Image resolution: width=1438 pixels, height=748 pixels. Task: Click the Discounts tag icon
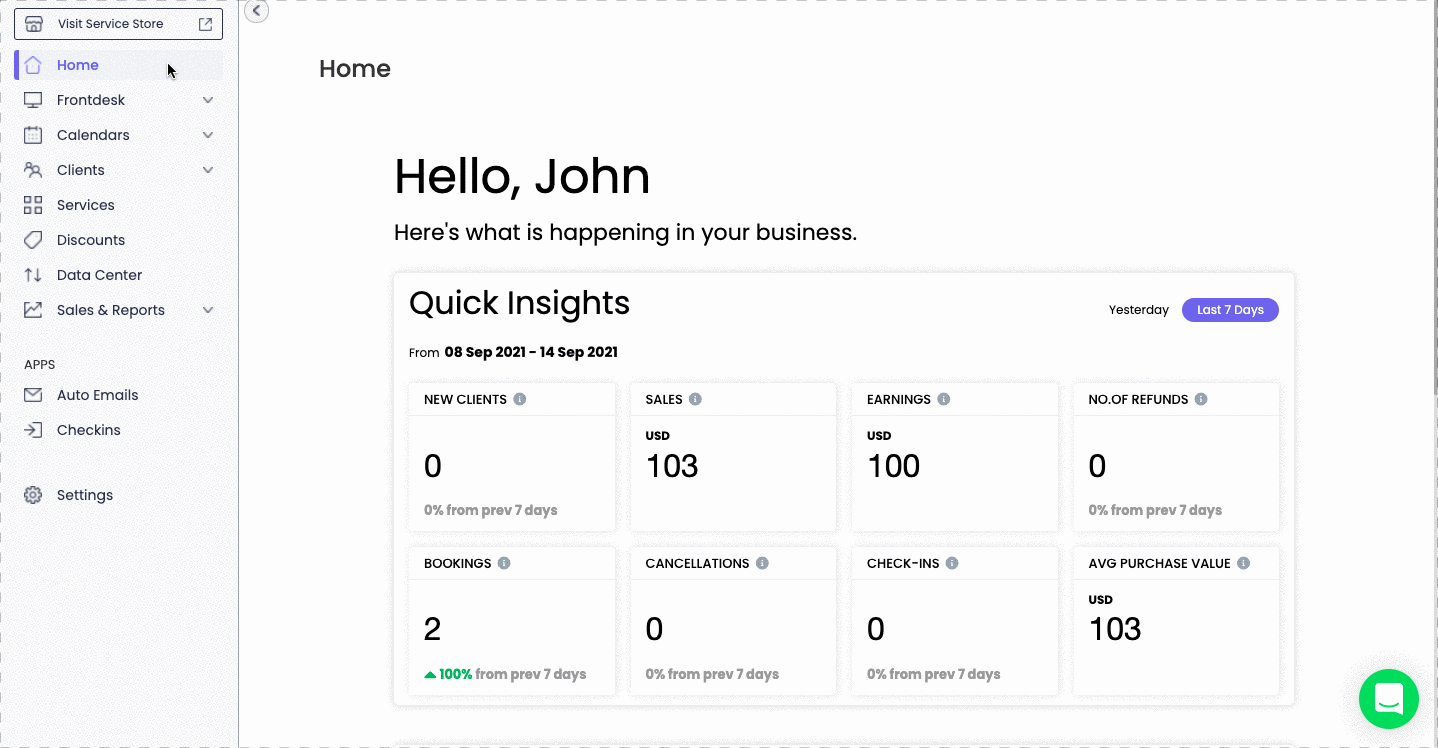[34, 239]
